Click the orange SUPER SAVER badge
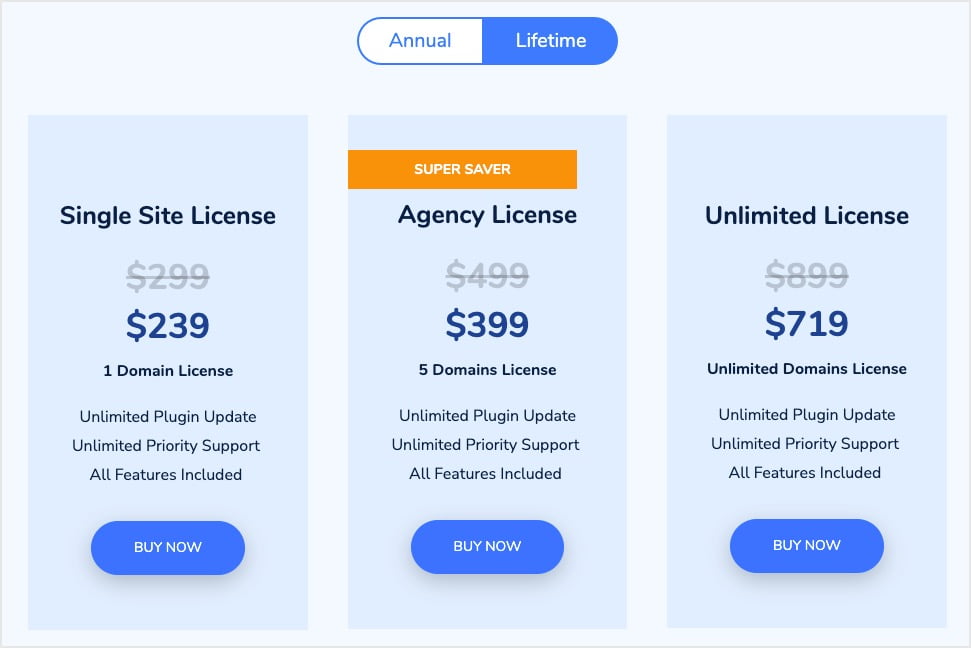 click(462, 169)
